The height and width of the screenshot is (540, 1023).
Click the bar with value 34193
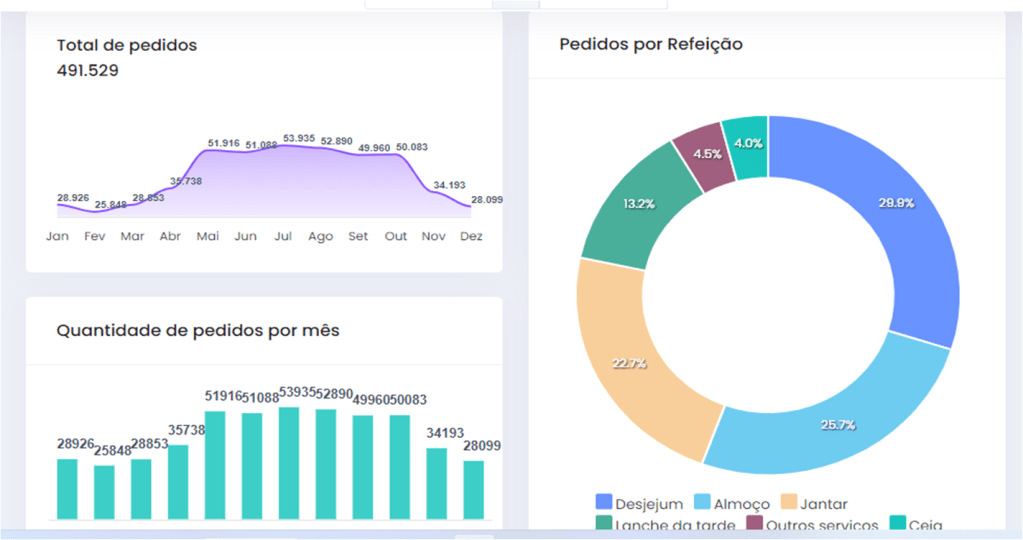pos(437,484)
